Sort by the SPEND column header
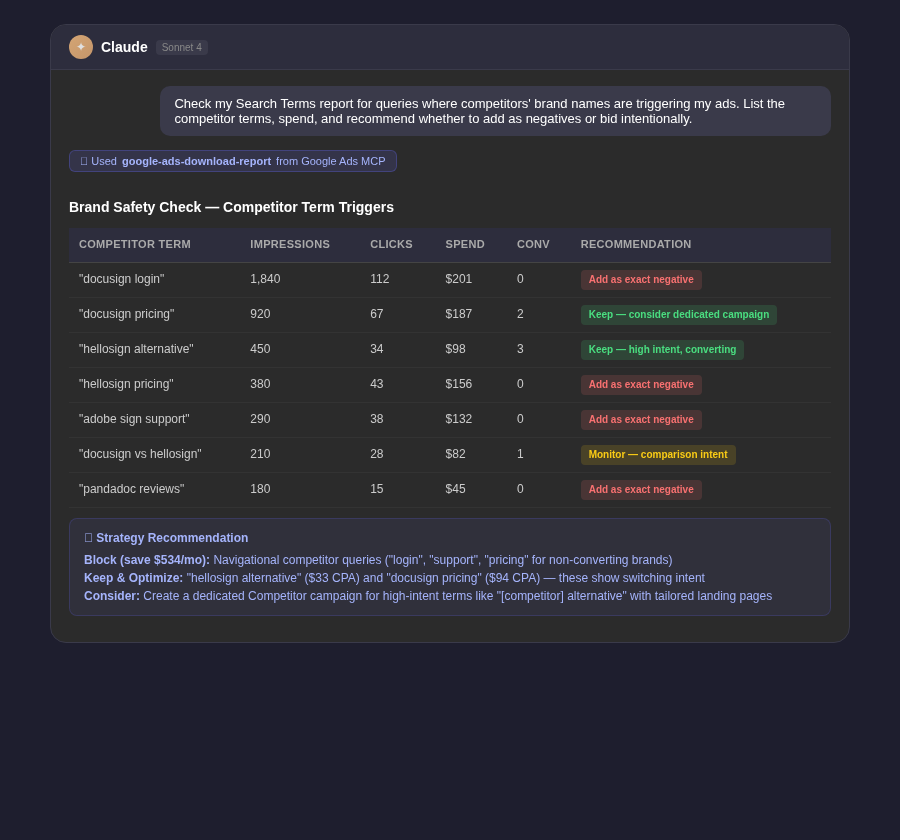 pos(464,244)
